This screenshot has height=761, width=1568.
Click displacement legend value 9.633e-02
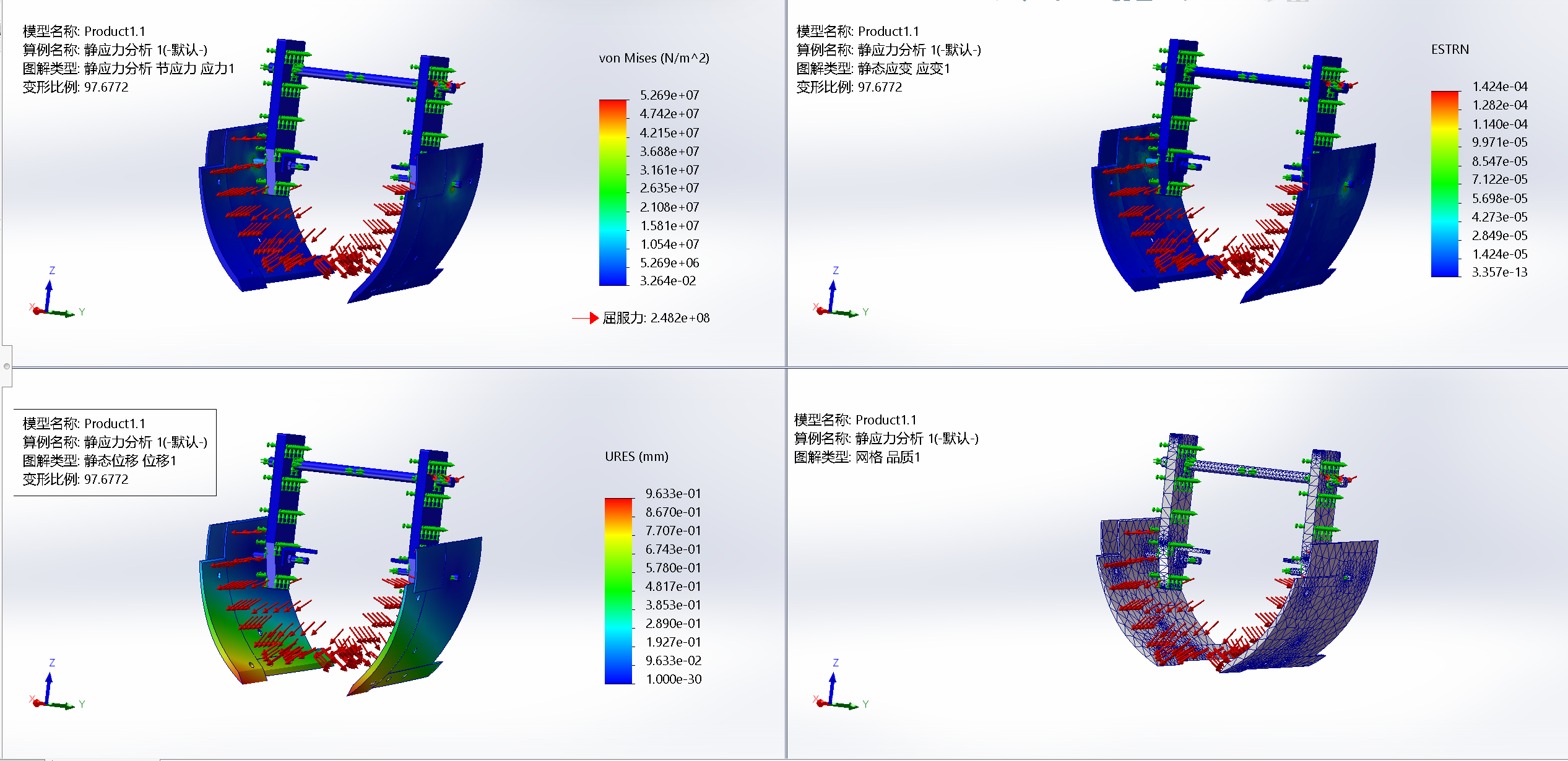[x=673, y=661]
